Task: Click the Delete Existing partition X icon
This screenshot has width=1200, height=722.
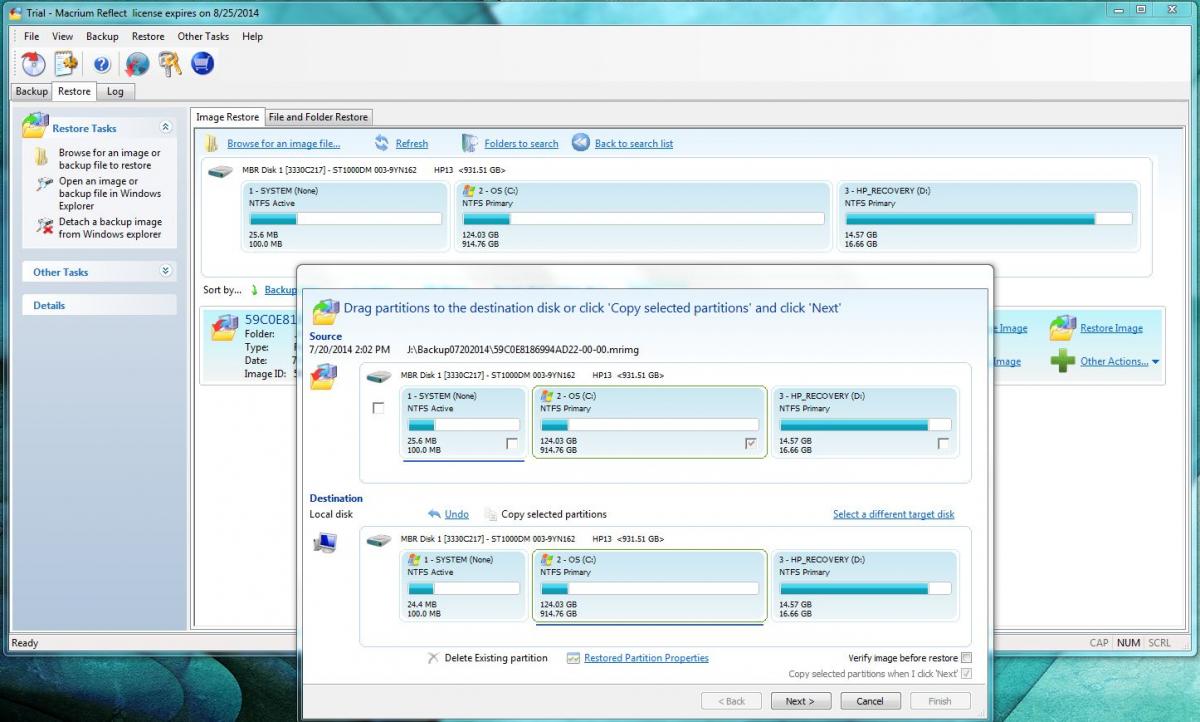Action: tap(433, 658)
